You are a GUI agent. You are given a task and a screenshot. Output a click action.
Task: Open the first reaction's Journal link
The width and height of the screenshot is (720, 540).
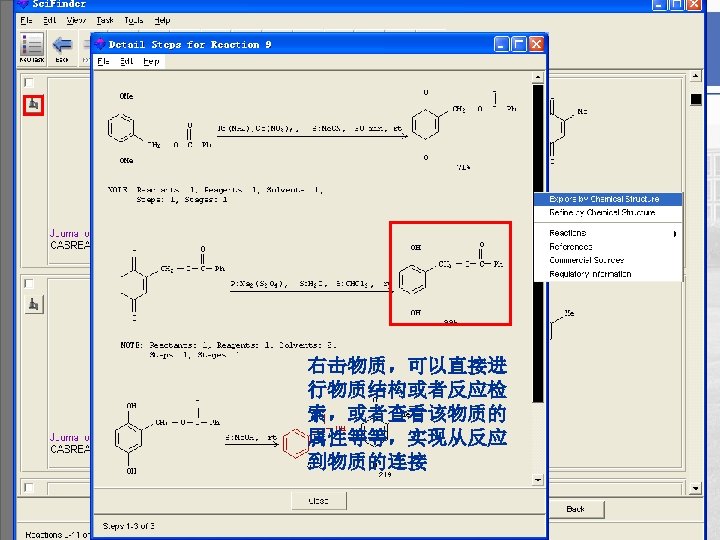click(x=69, y=233)
